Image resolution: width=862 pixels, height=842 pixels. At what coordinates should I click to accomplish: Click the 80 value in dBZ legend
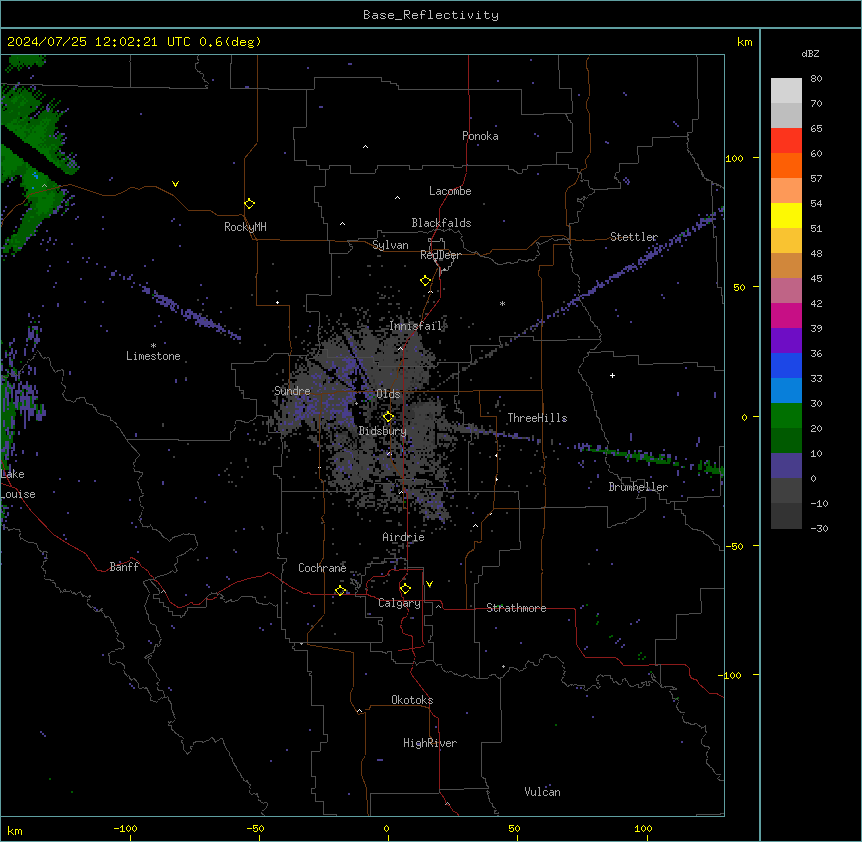tap(816, 79)
